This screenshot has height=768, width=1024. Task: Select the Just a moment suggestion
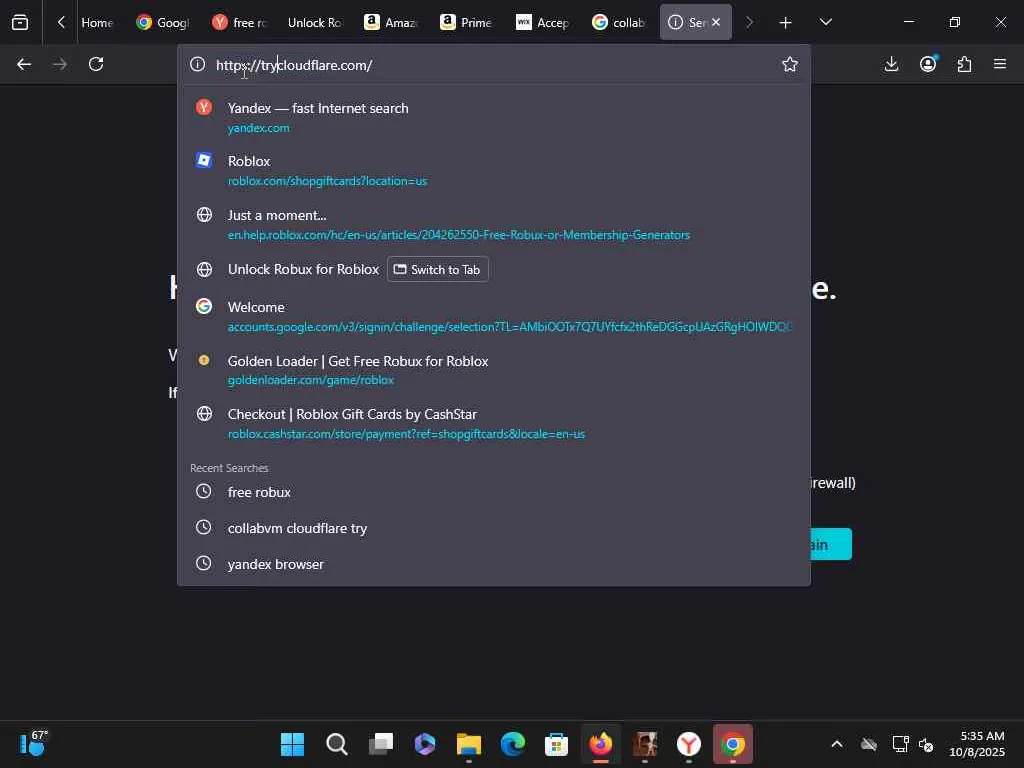494,224
